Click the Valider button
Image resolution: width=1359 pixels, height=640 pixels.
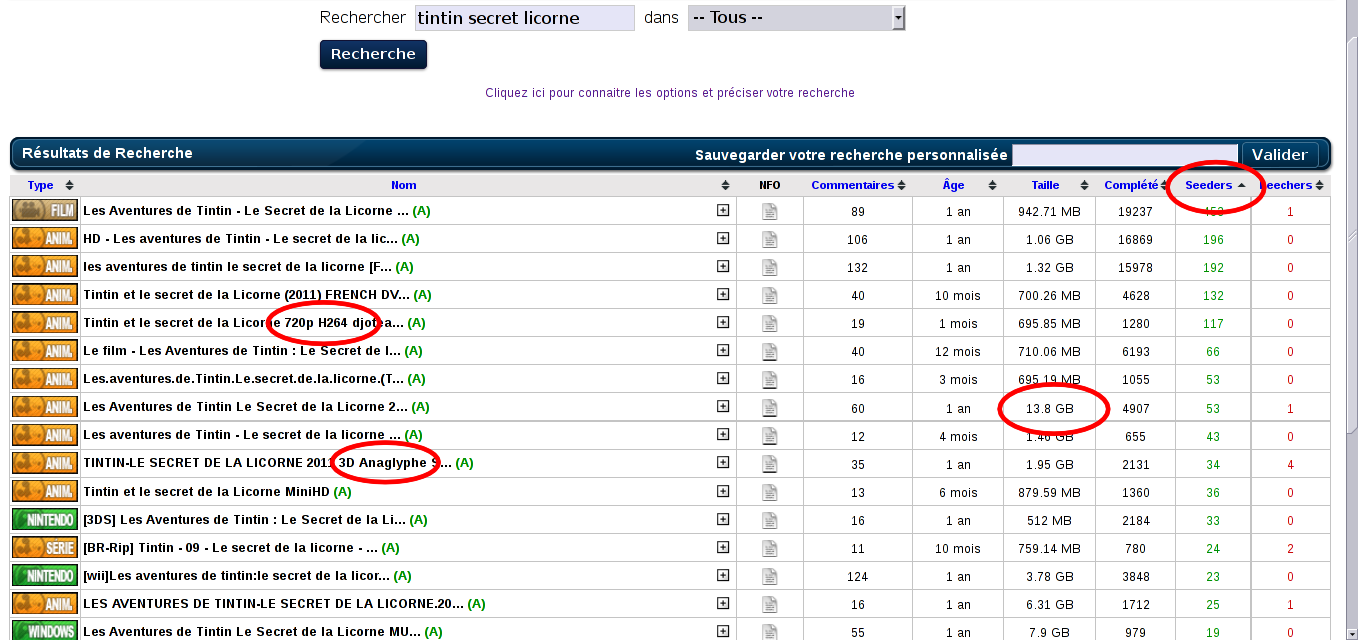click(x=1279, y=154)
